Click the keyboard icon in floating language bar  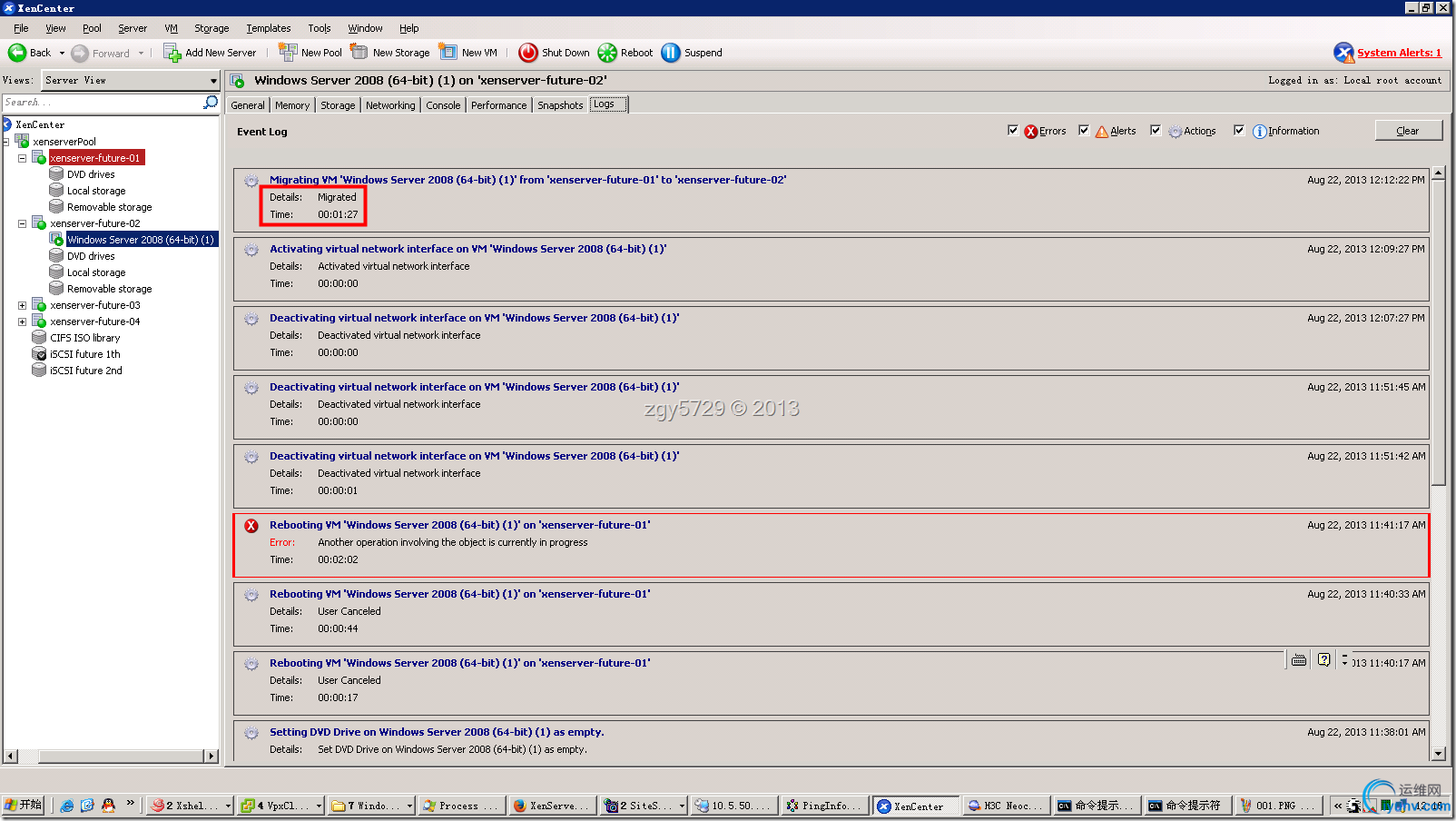(x=1299, y=660)
